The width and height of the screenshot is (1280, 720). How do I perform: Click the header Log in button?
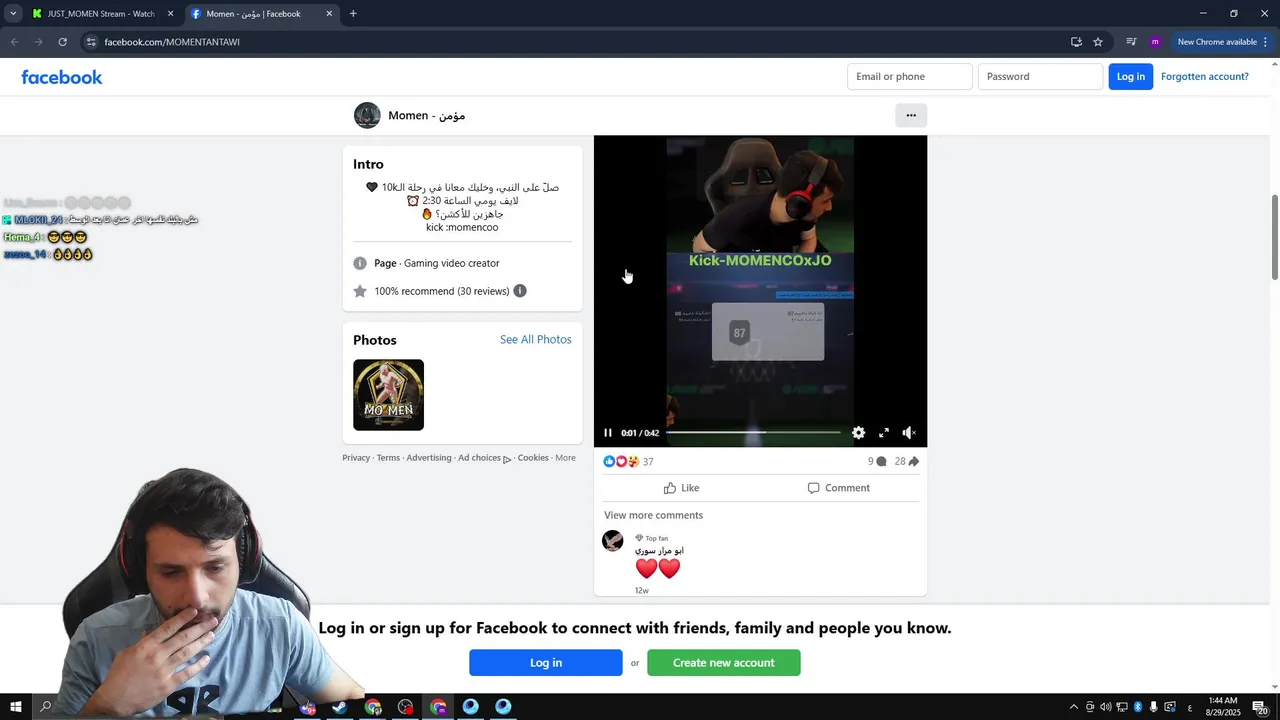(1131, 77)
